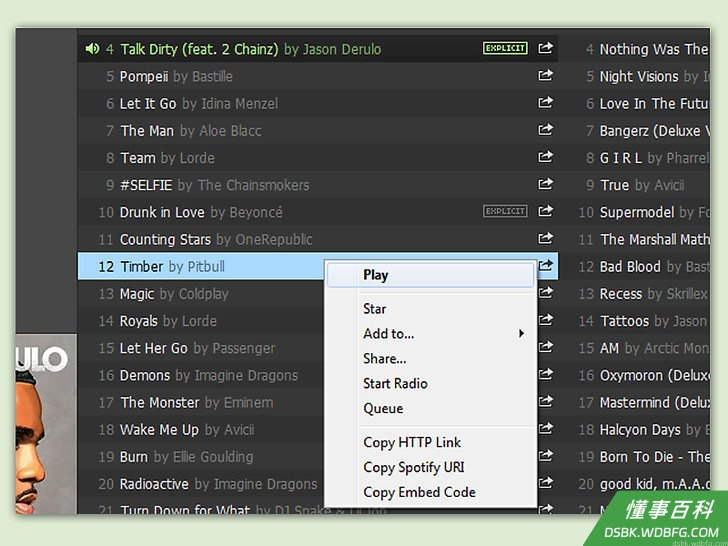Click the share icon for Let It Go
Screen dimensions: 728x546
point(546,102)
